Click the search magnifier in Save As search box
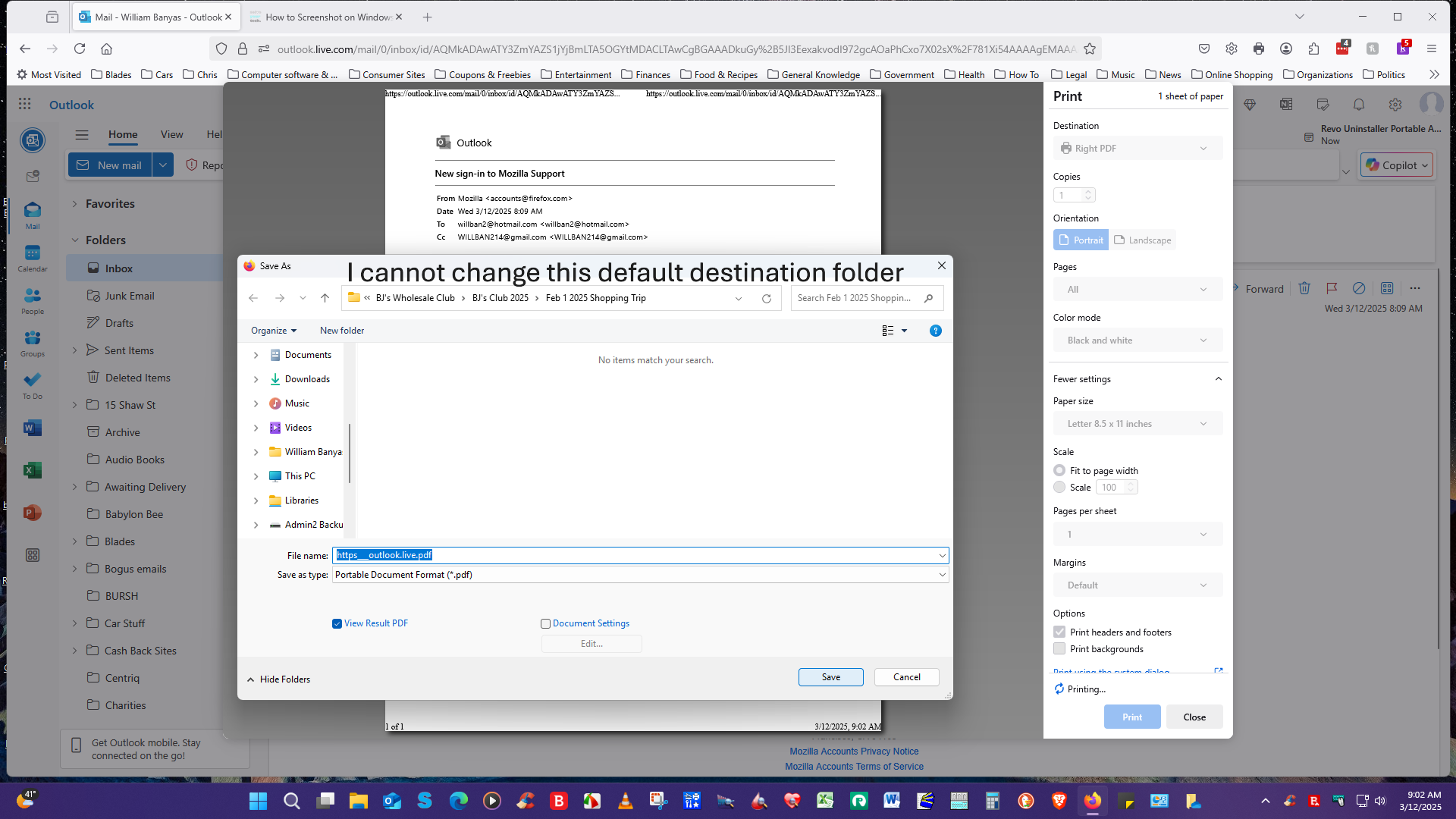 click(928, 298)
